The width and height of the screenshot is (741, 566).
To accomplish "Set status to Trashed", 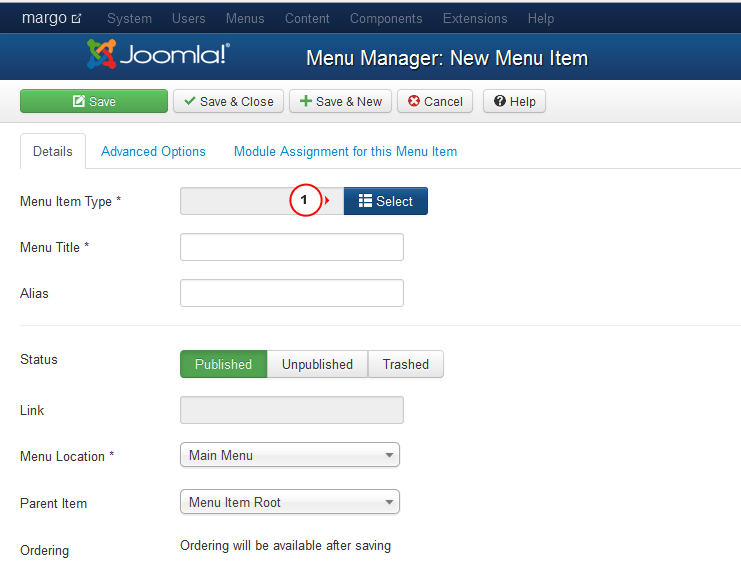I will [x=405, y=364].
